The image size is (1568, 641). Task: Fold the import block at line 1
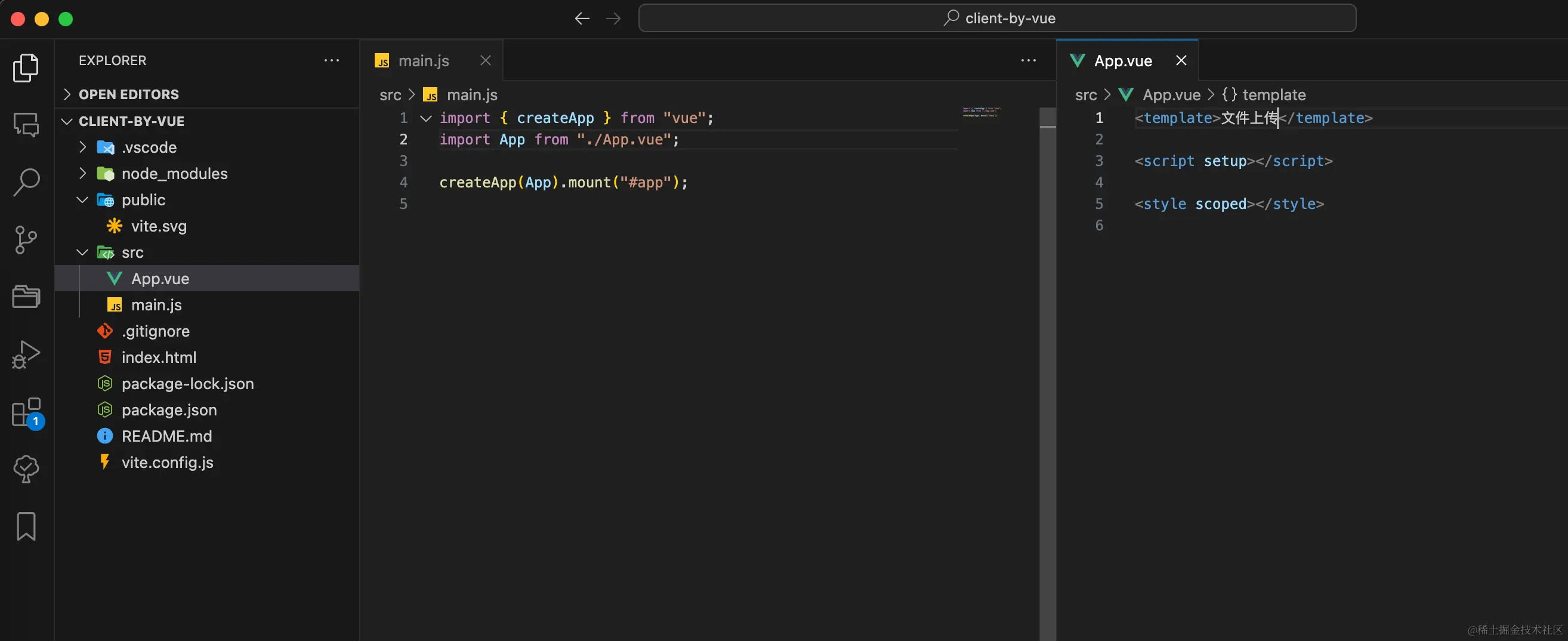tap(426, 118)
